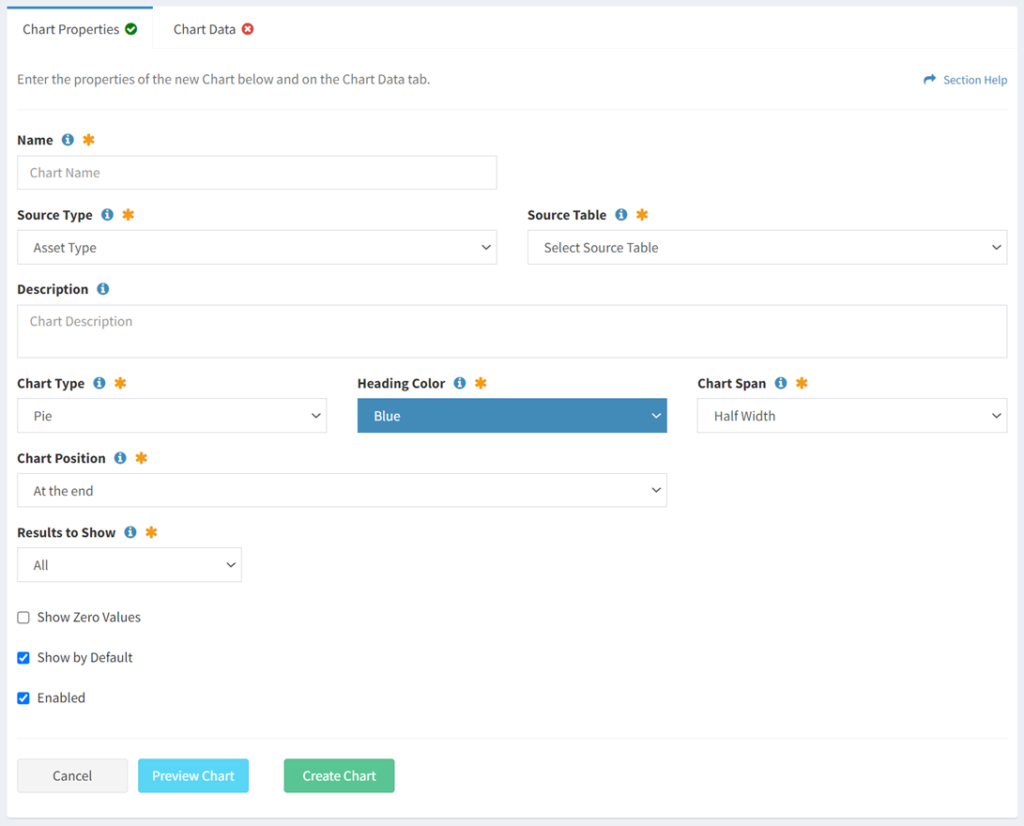Viewport: 1024px width, 826px height.
Task: Open the Chart Type dropdown showing Pie
Action: tap(171, 415)
